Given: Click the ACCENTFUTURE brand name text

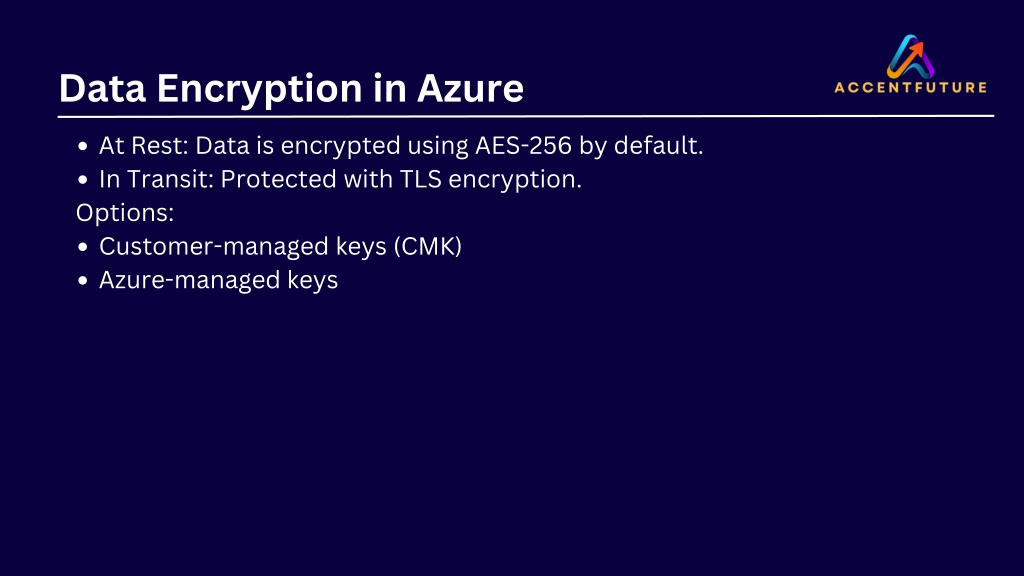Looking at the screenshot, I should [x=910, y=88].
